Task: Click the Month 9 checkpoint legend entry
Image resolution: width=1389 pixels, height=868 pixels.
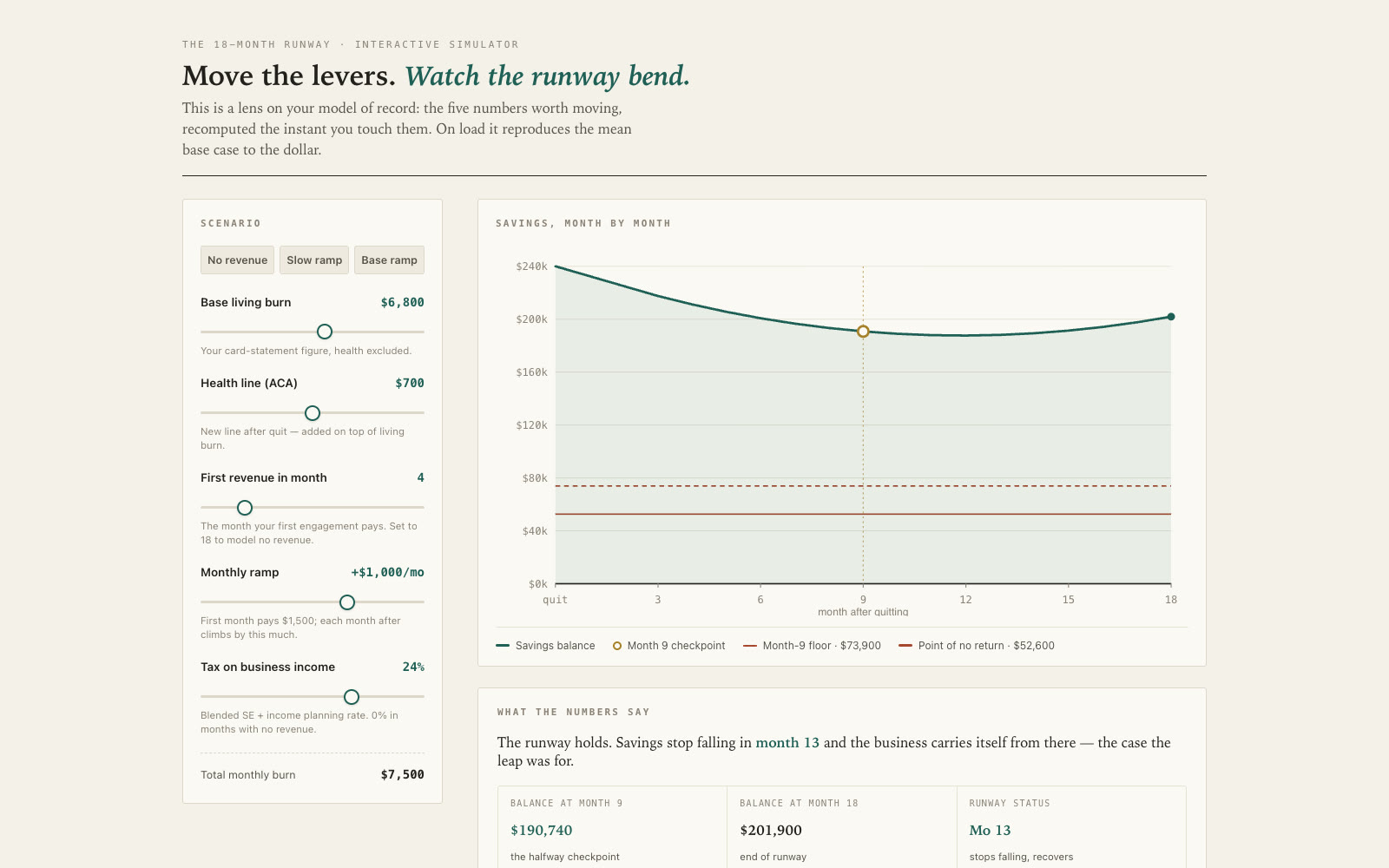Action: coord(668,646)
